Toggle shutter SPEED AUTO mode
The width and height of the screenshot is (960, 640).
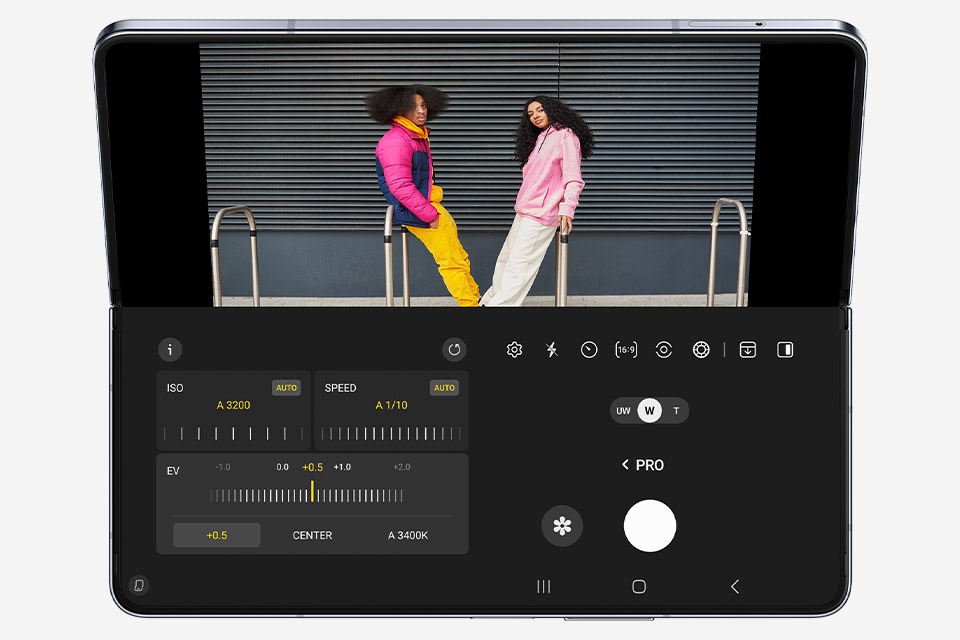tap(444, 388)
